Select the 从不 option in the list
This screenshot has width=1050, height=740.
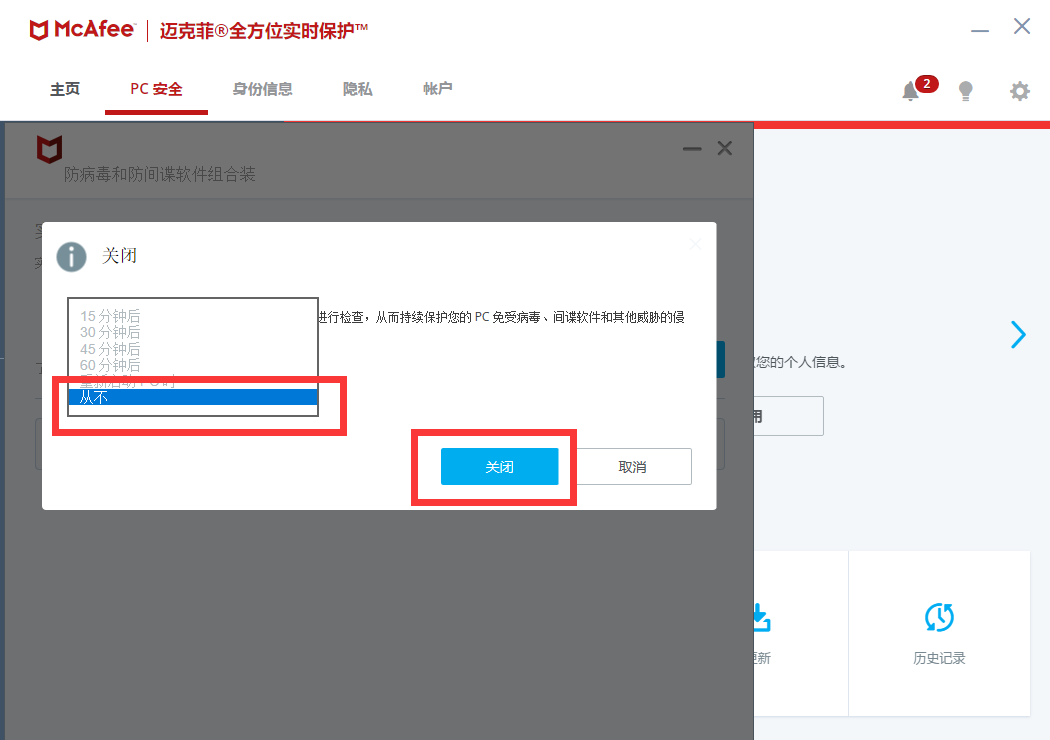pos(193,397)
